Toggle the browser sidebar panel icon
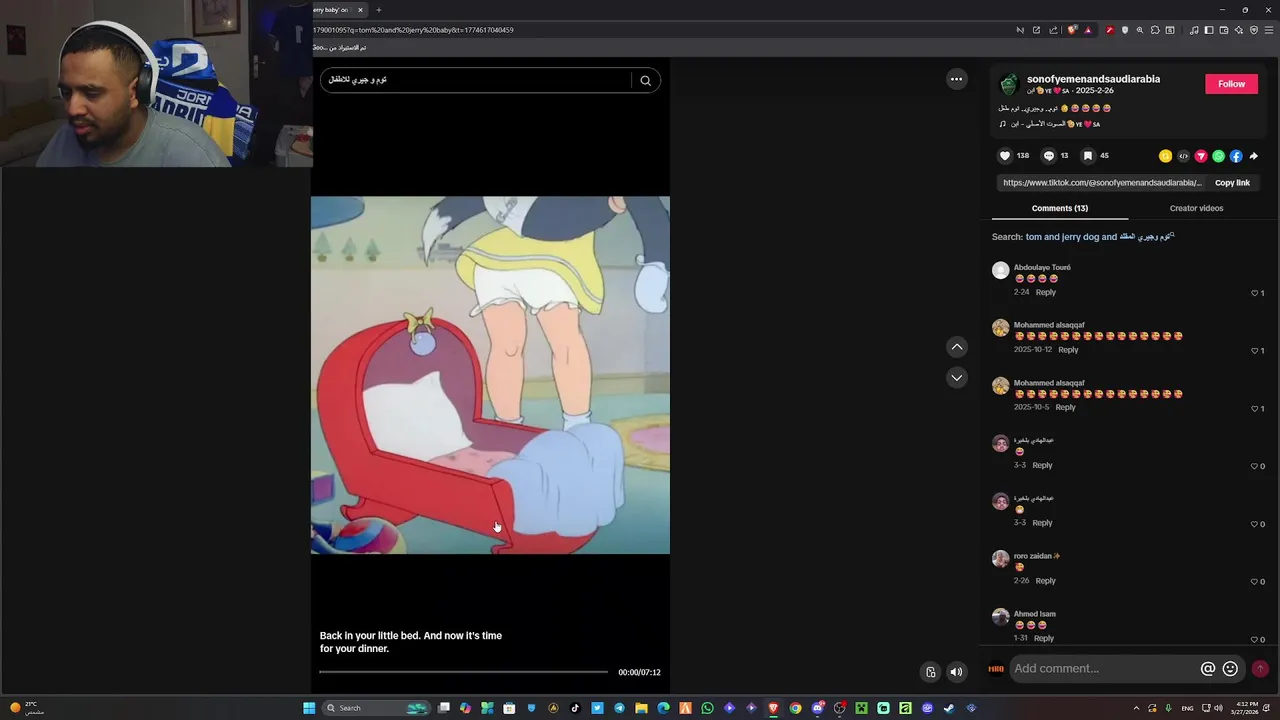The width and height of the screenshot is (1280, 720). 1209,30
